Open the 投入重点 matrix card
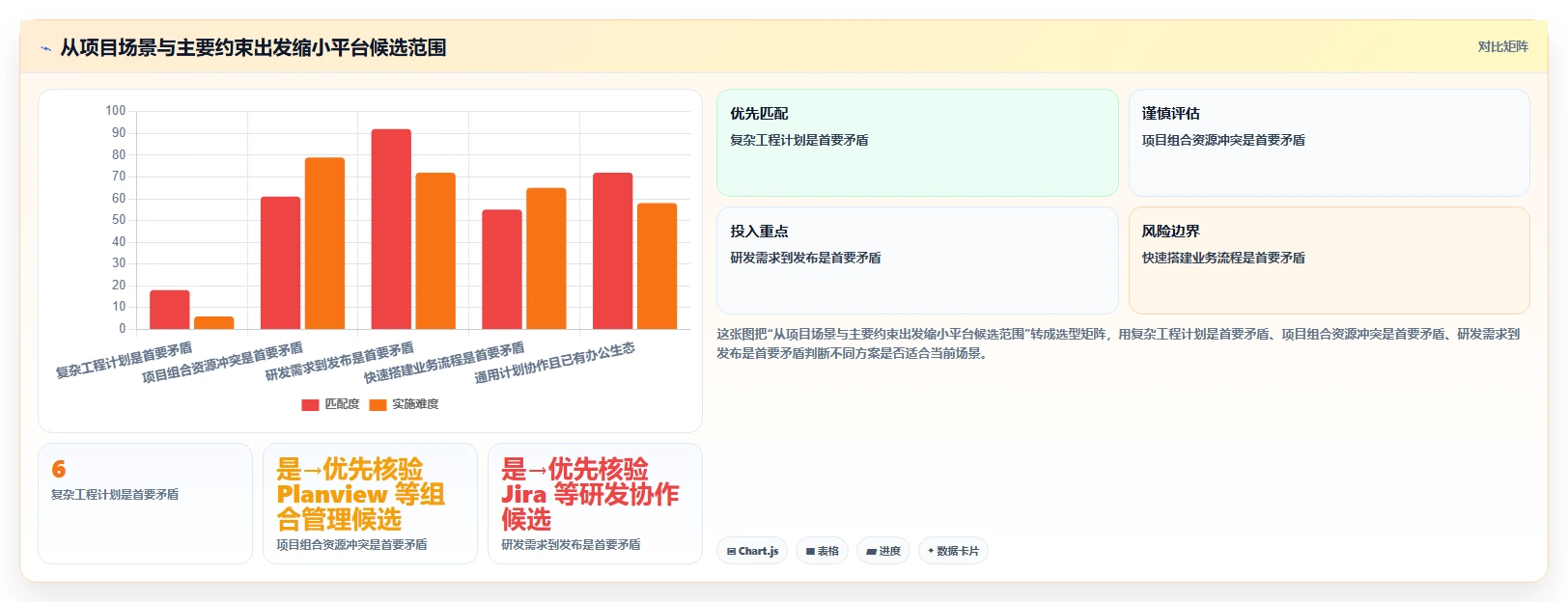This screenshot has width=1568, height=602. pyautogui.click(x=917, y=260)
